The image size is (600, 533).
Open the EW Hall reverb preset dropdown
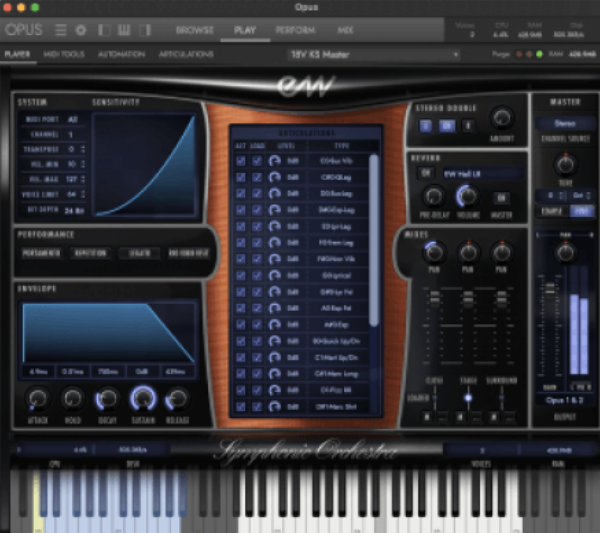pyautogui.click(x=483, y=174)
